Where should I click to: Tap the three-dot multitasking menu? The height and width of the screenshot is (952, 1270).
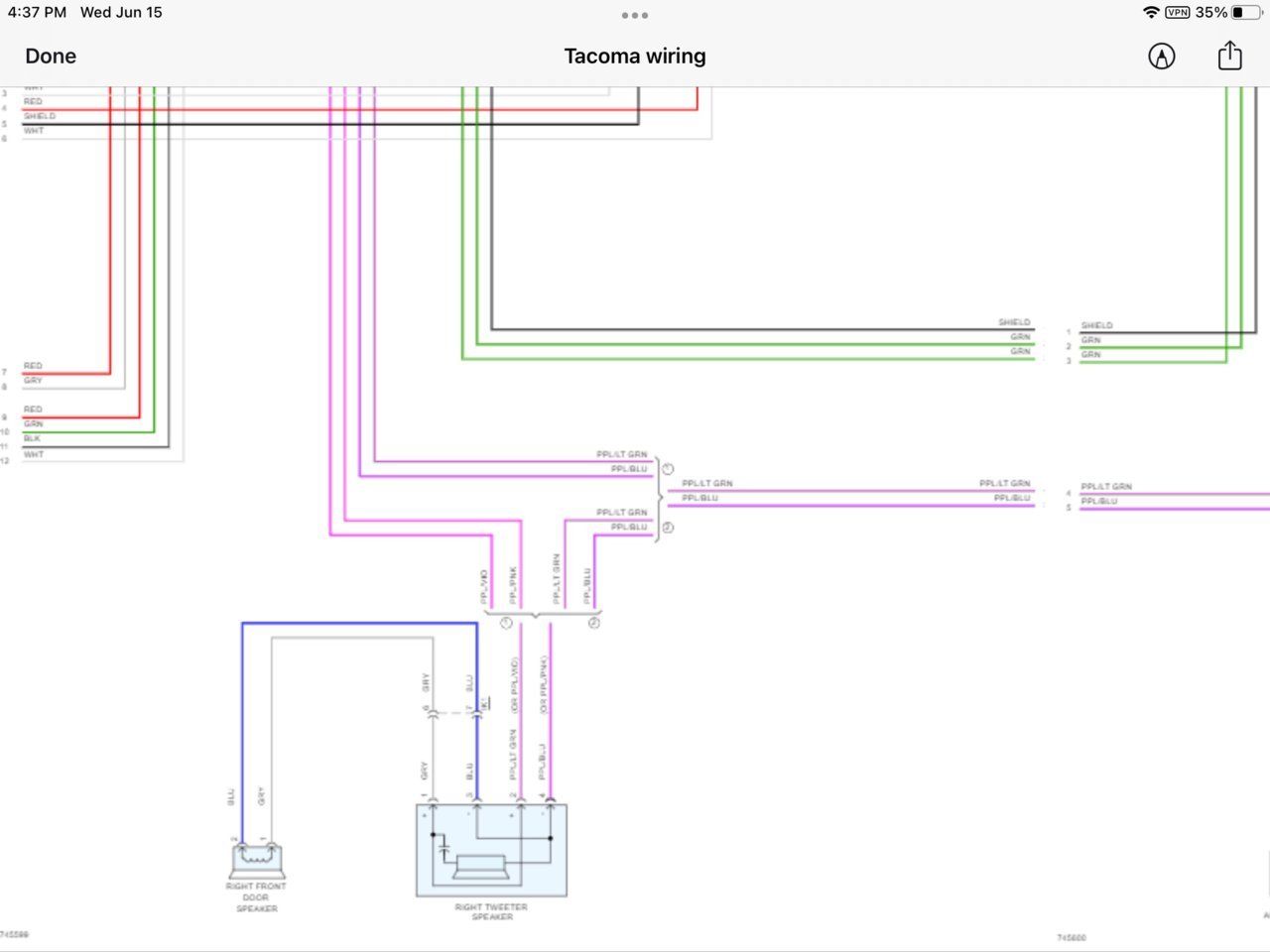635,15
